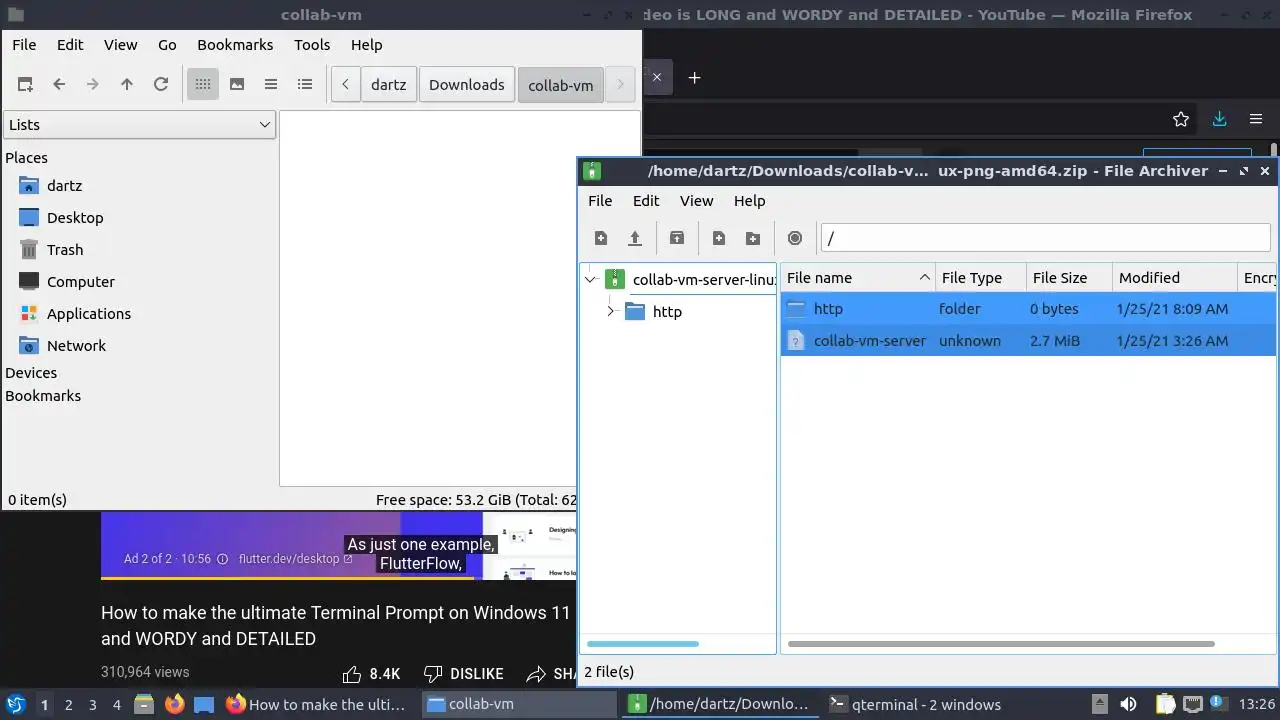
Task: Open LXQt application menu
Action: coord(15,704)
